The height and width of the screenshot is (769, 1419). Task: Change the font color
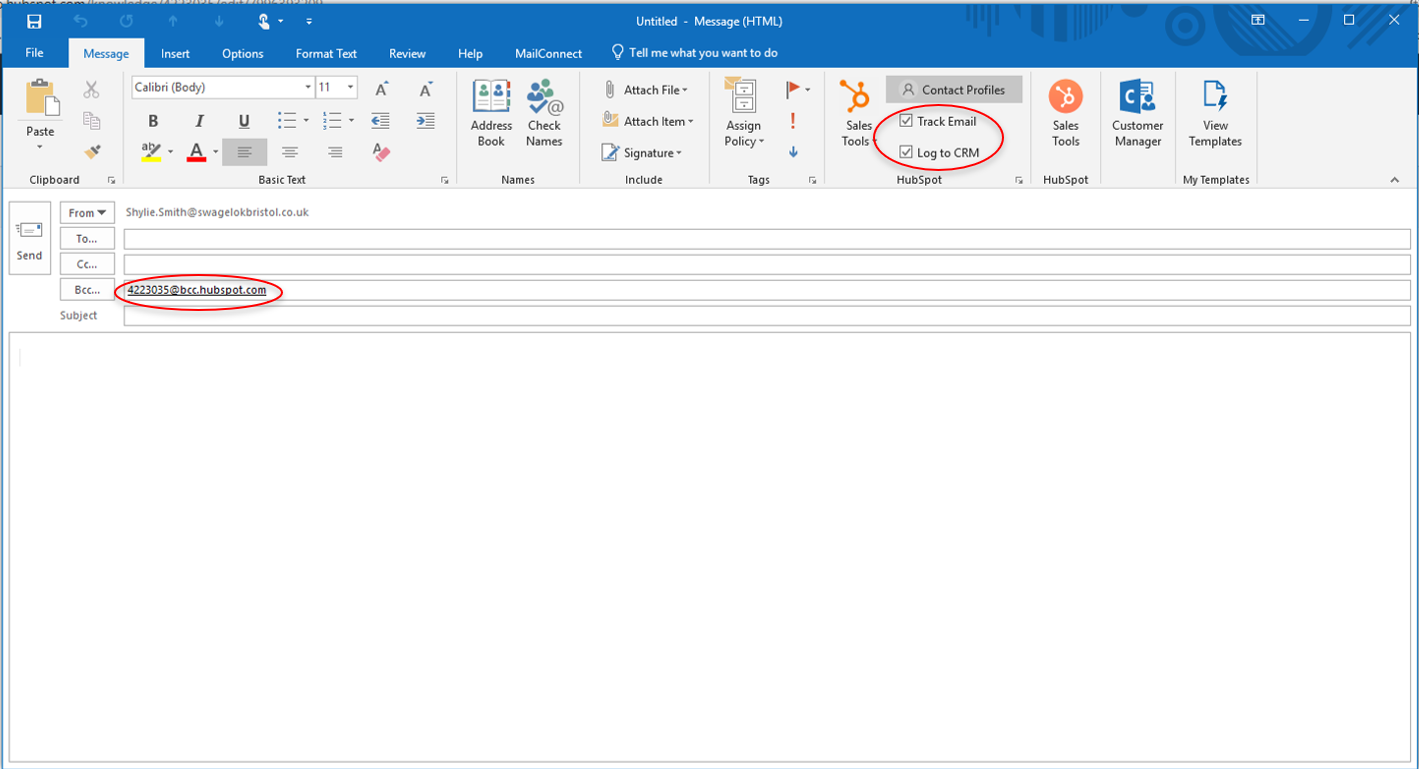[196, 152]
